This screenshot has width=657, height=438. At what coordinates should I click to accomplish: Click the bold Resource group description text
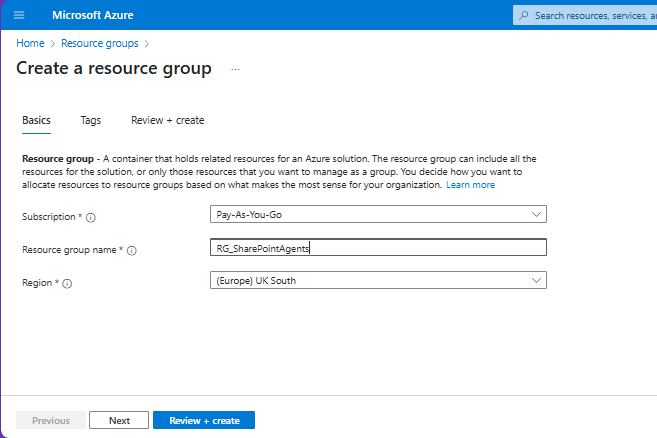click(58, 159)
